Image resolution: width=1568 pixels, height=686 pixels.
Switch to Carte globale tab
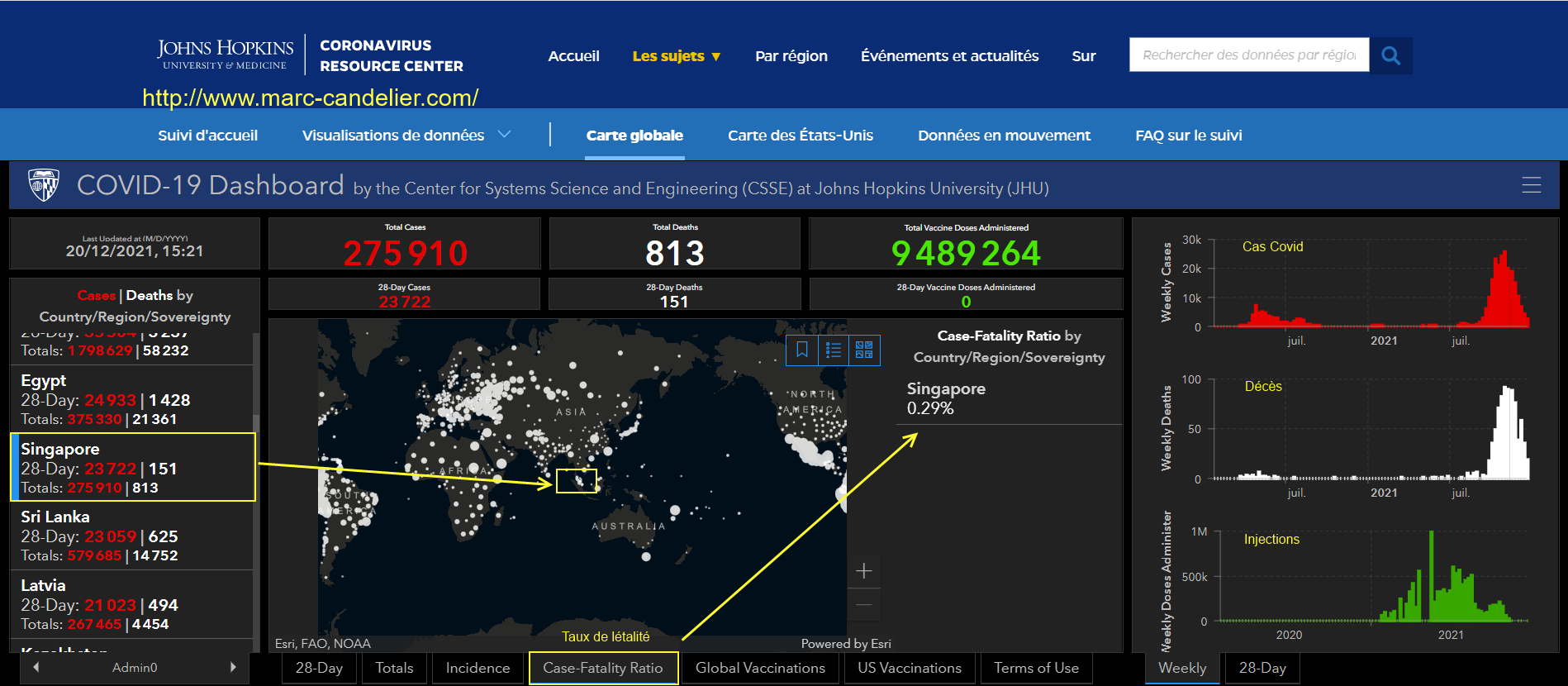[x=634, y=135]
